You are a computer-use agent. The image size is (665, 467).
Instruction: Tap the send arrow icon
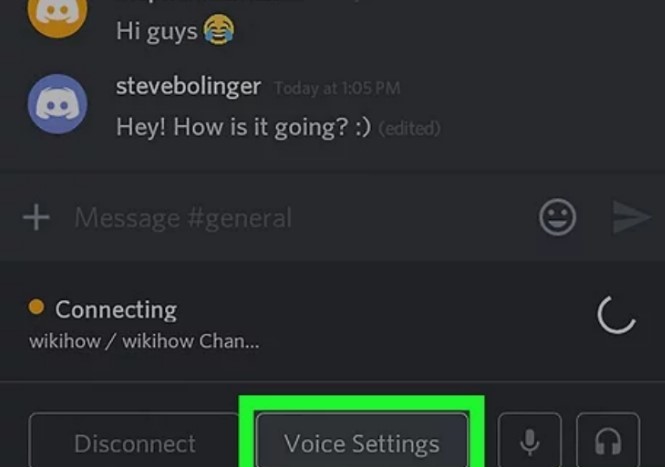point(631,217)
